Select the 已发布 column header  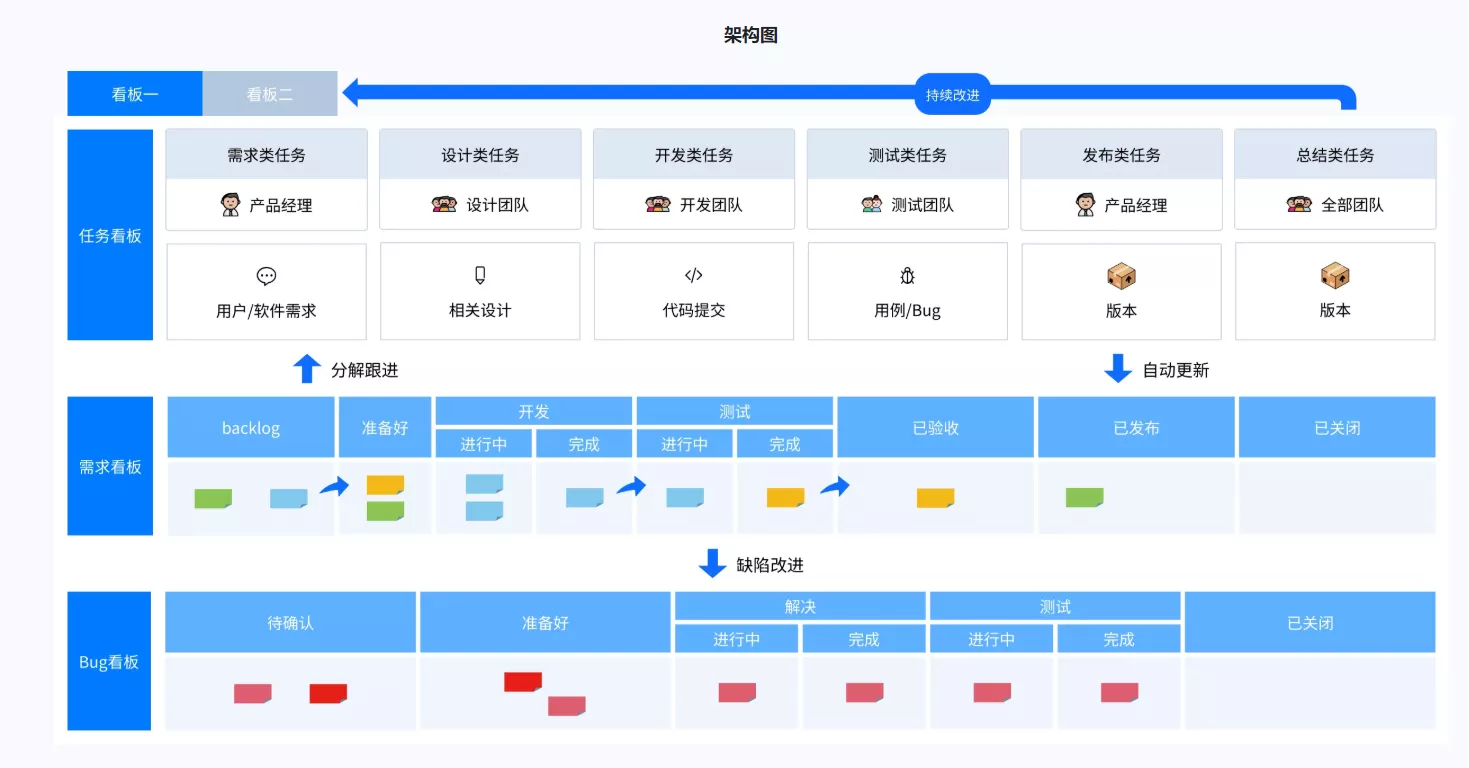click(1136, 427)
